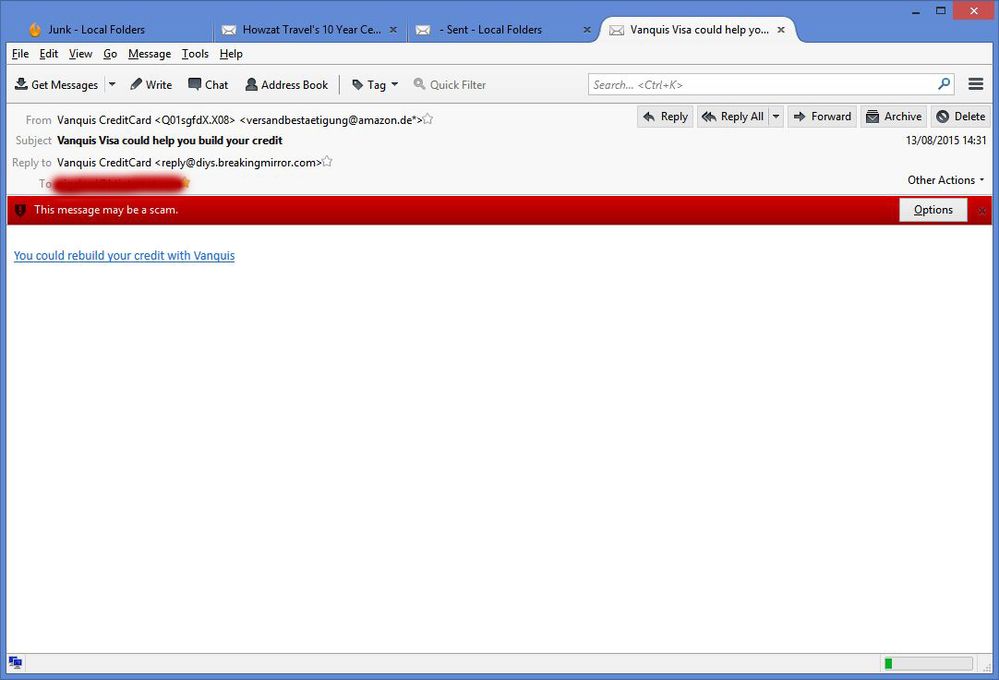Viewport: 999px width, 680px height.
Task: Close the Sent - Local Folders tab
Action: [x=587, y=29]
